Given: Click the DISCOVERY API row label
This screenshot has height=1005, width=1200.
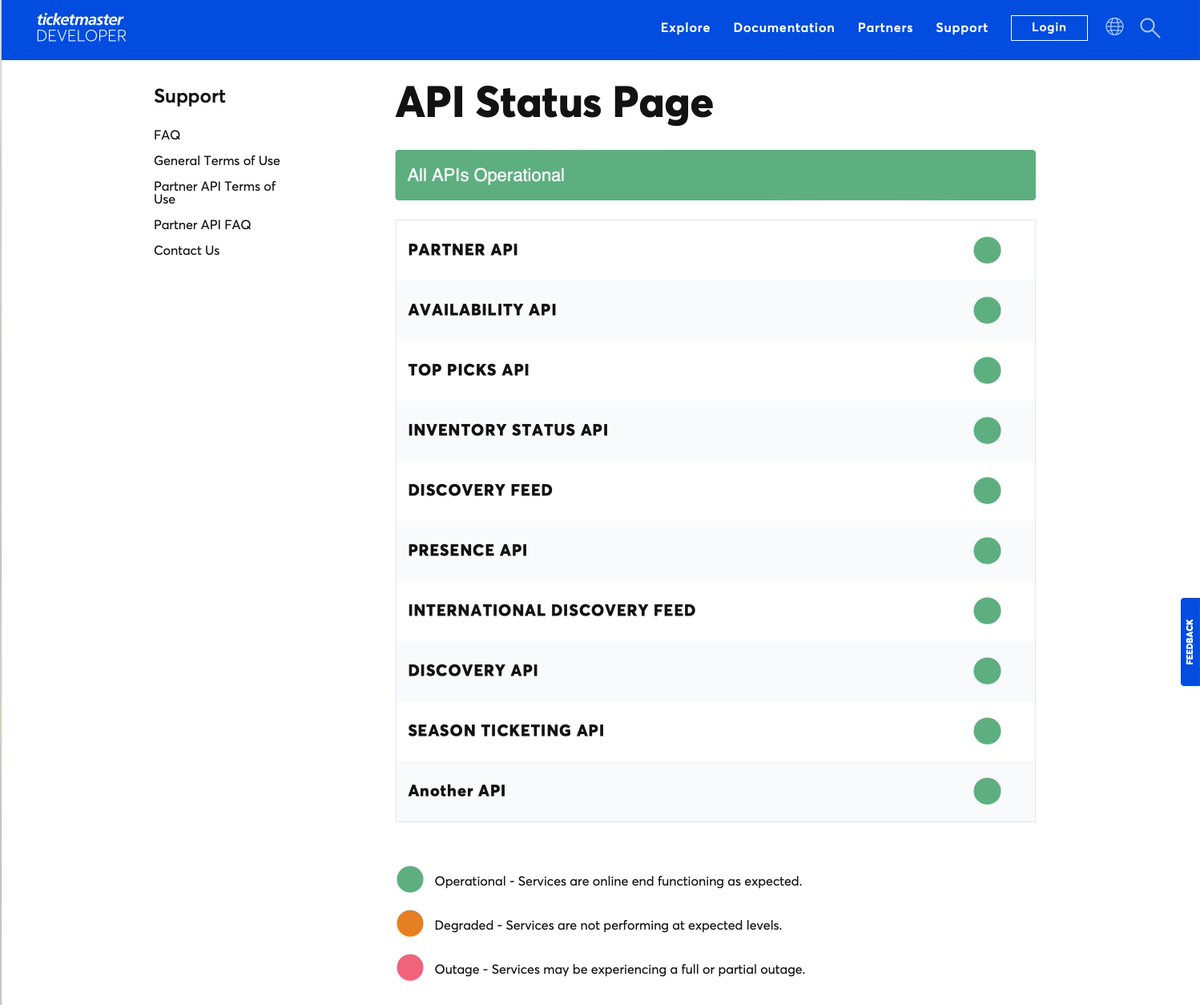Looking at the screenshot, I should pos(473,670).
